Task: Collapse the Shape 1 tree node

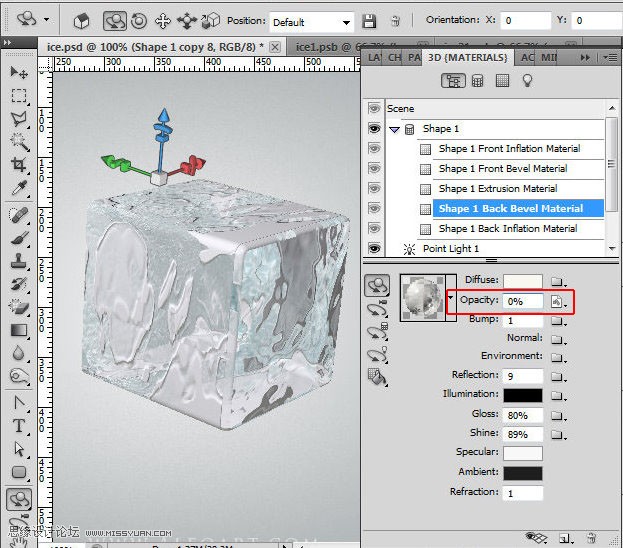Action: pos(394,130)
